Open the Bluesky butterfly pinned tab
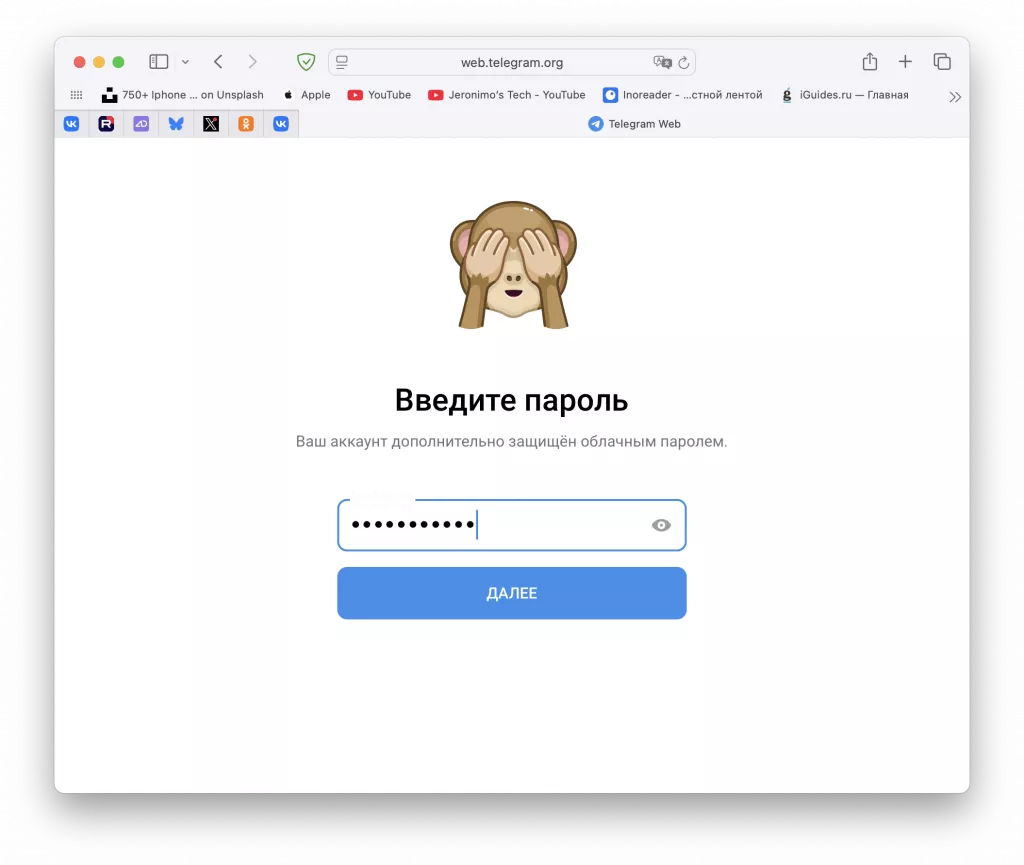 [x=176, y=123]
